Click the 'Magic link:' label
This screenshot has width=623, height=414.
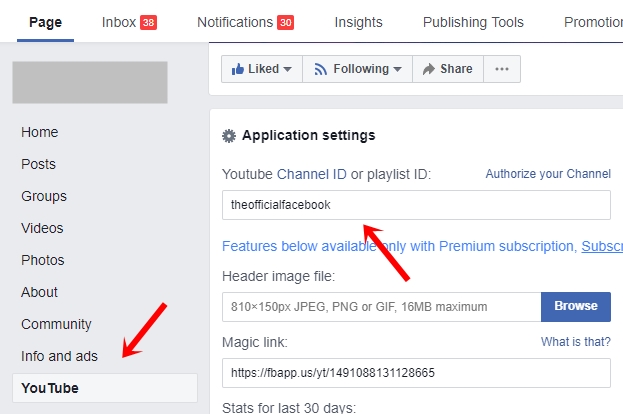pyautogui.click(x=255, y=342)
